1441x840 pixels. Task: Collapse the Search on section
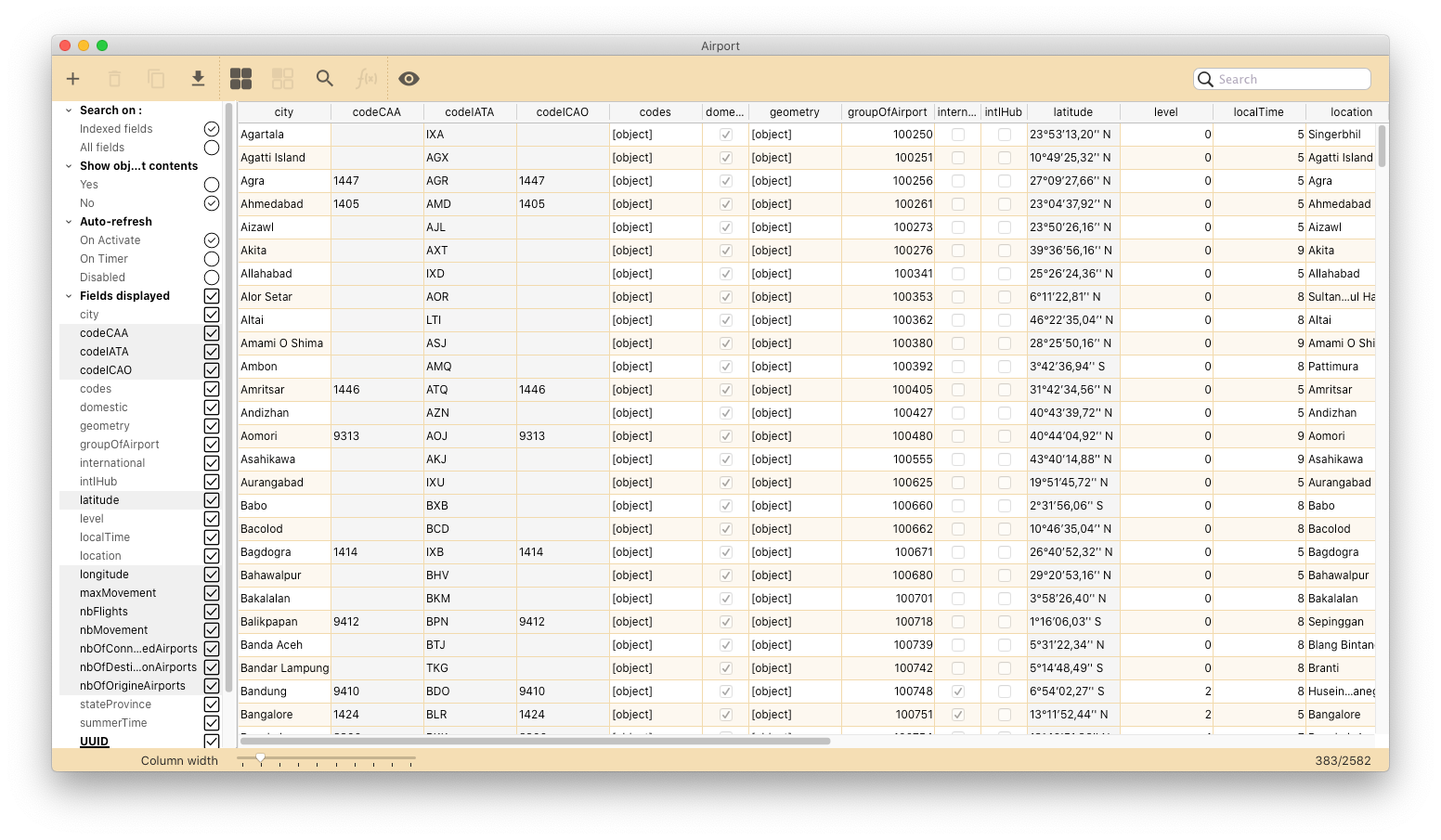(68, 110)
